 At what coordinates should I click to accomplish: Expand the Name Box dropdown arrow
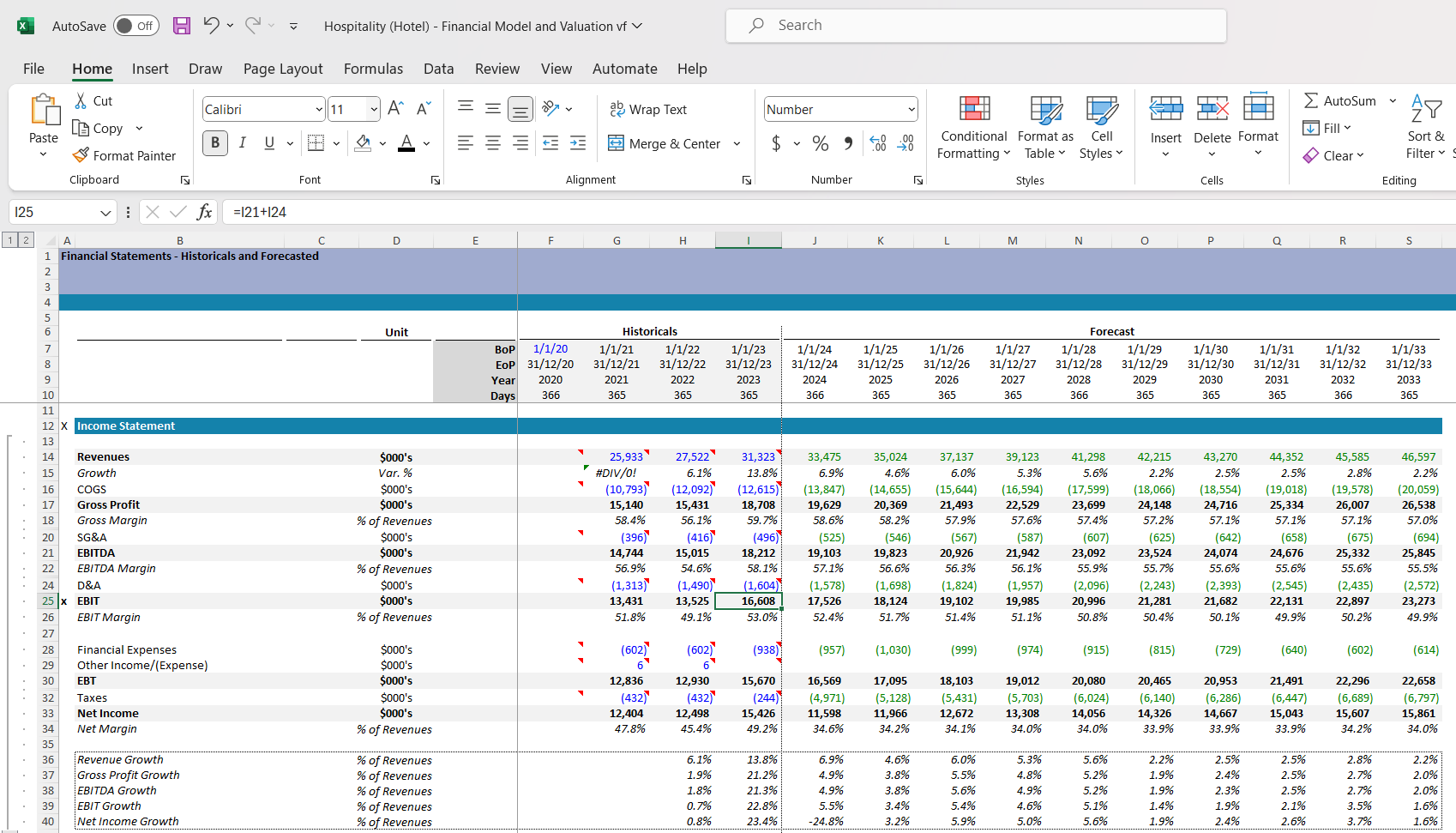click(x=105, y=212)
